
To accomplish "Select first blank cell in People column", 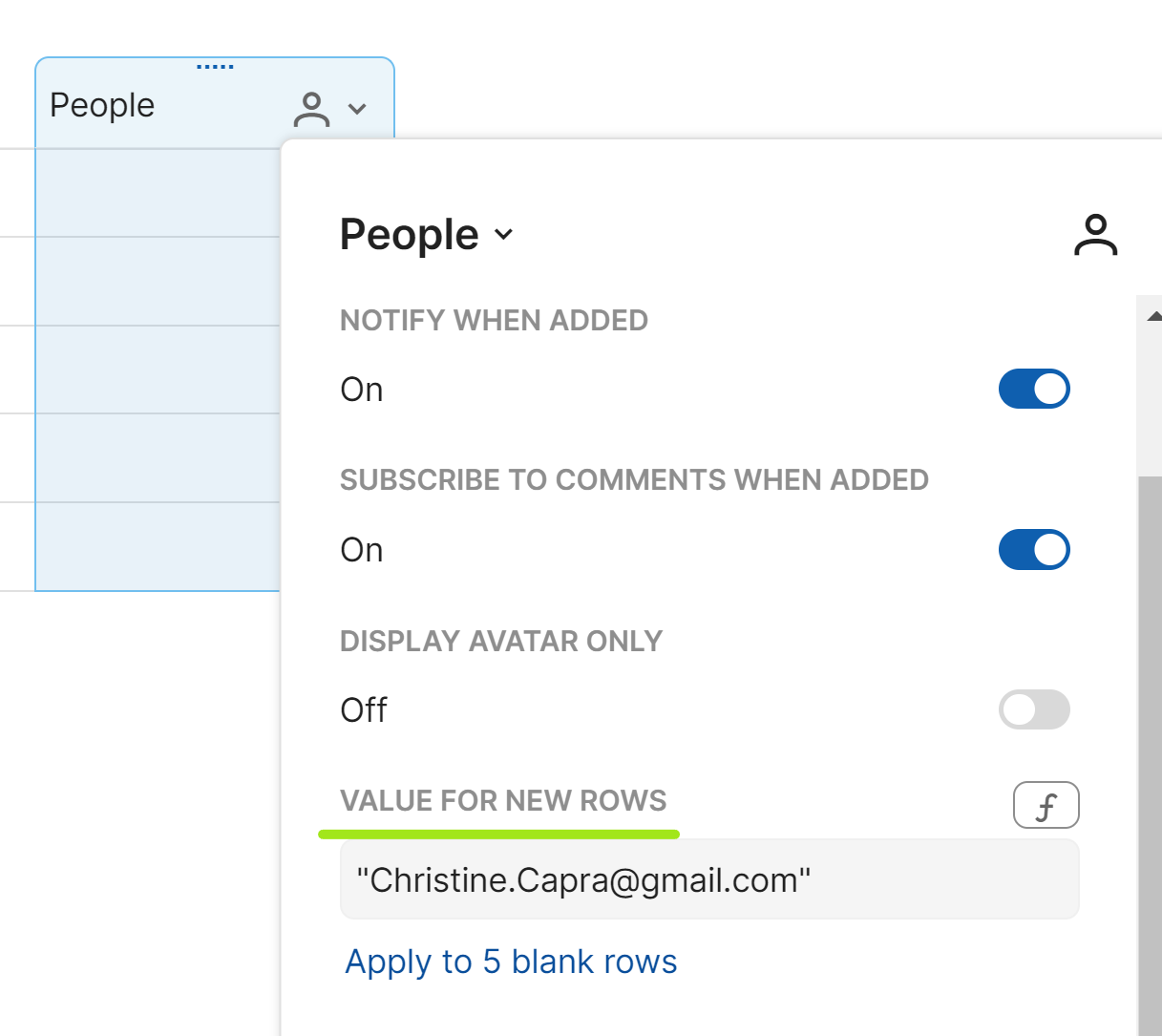I will (x=158, y=192).
